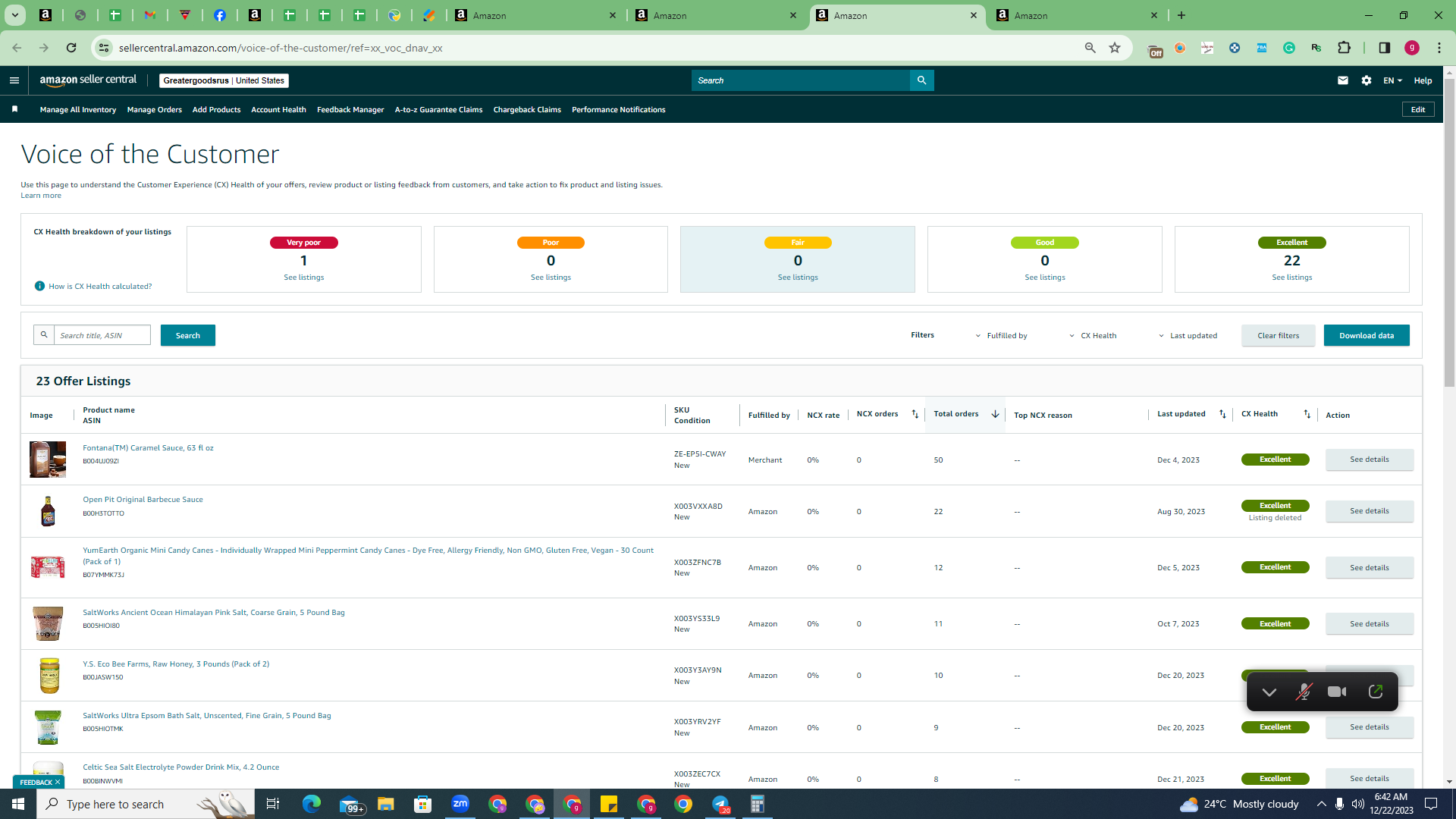This screenshot has height=819, width=1456.
Task: Open Zoom from the Windows taskbar
Action: click(460, 804)
